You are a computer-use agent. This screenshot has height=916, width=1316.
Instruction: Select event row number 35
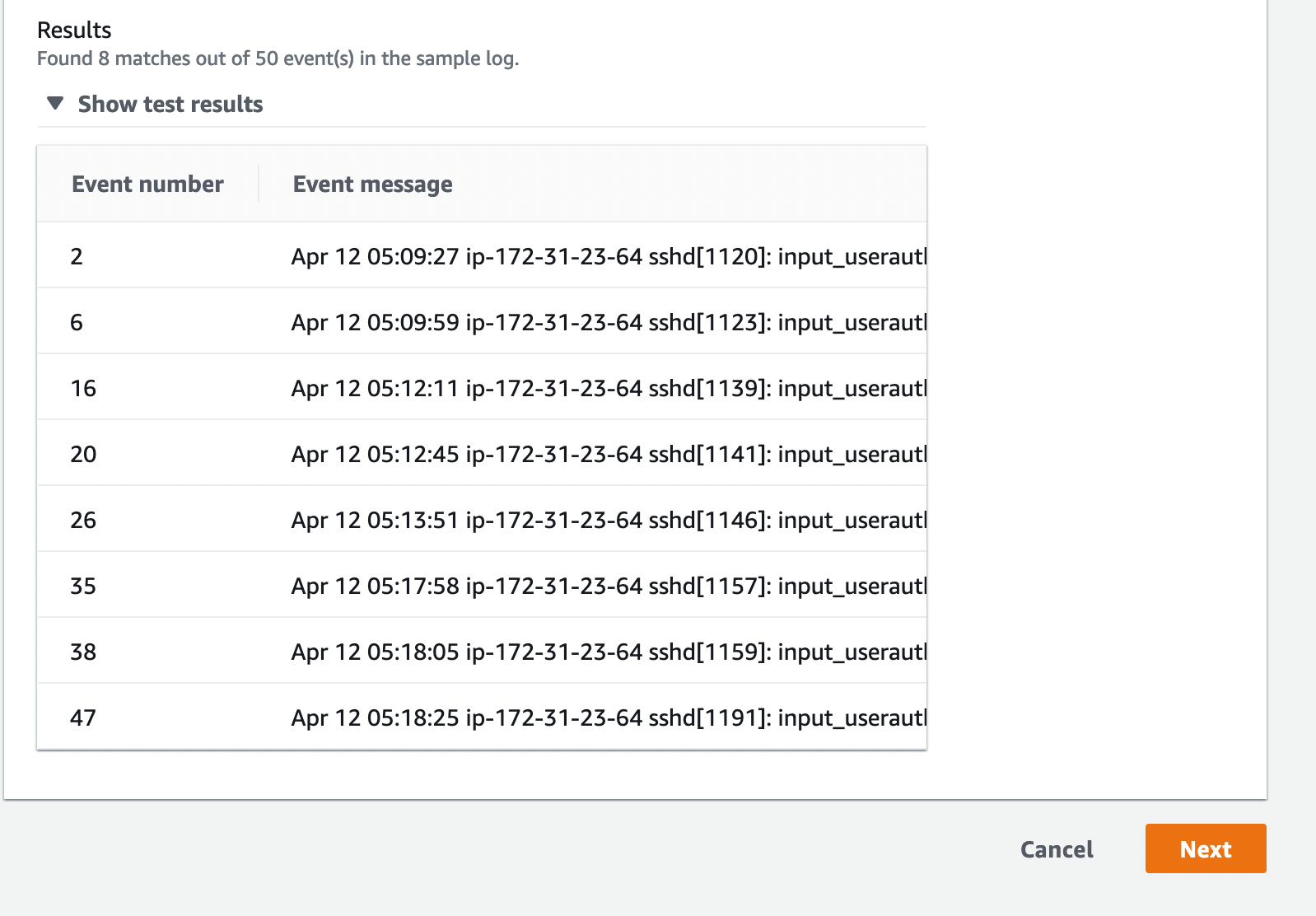coord(83,586)
